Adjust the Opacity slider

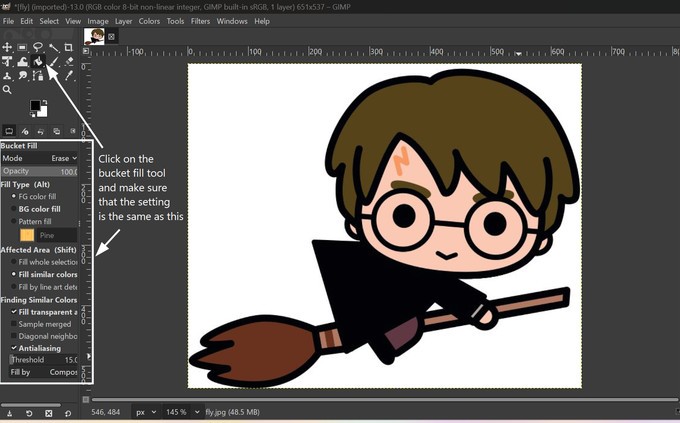pos(39,171)
